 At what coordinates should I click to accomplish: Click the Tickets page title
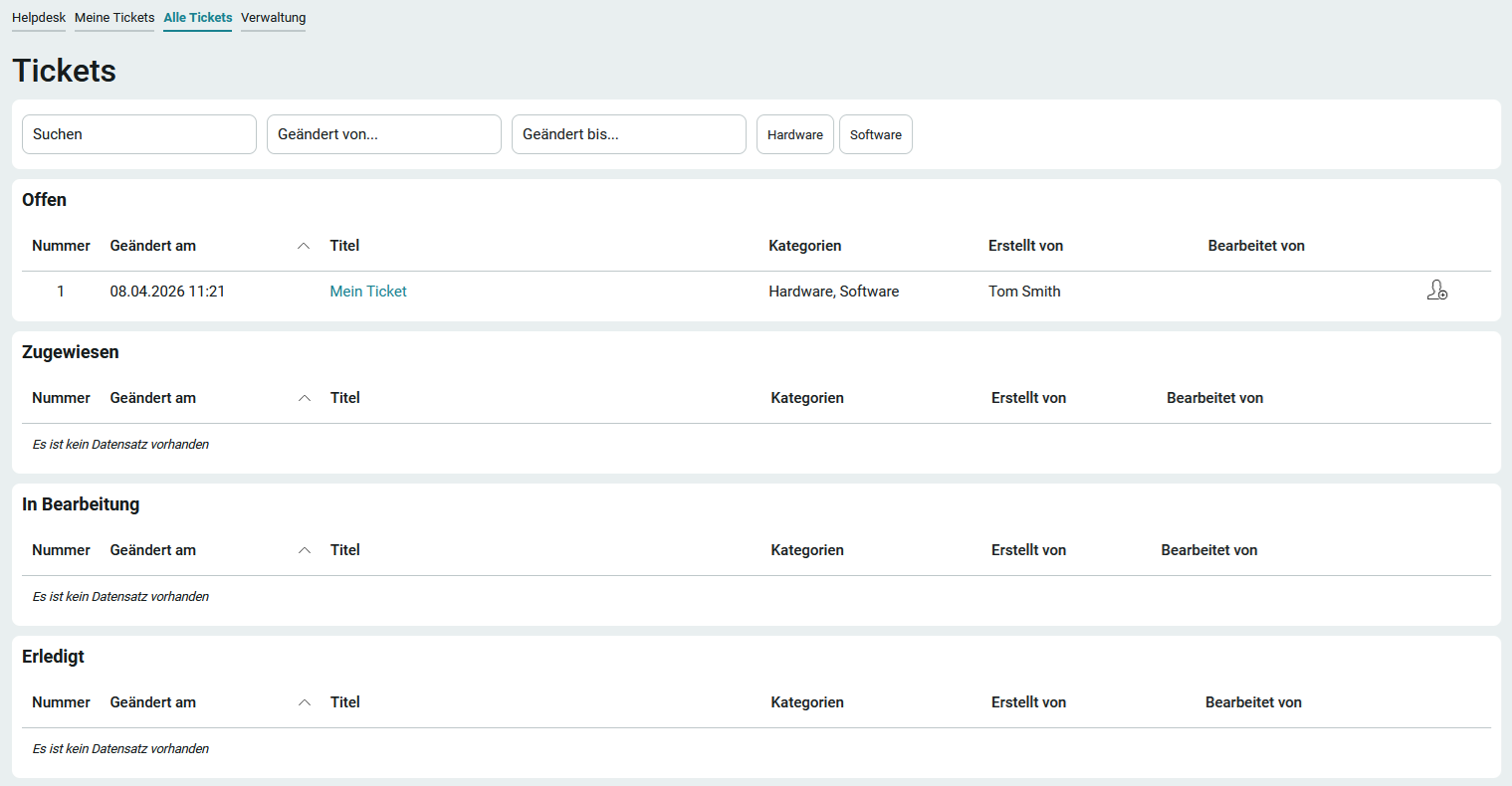click(x=64, y=71)
